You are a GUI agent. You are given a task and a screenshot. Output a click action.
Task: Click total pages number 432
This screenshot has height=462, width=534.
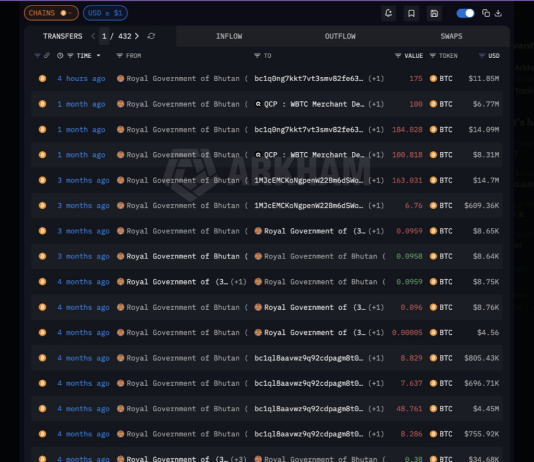(x=125, y=36)
